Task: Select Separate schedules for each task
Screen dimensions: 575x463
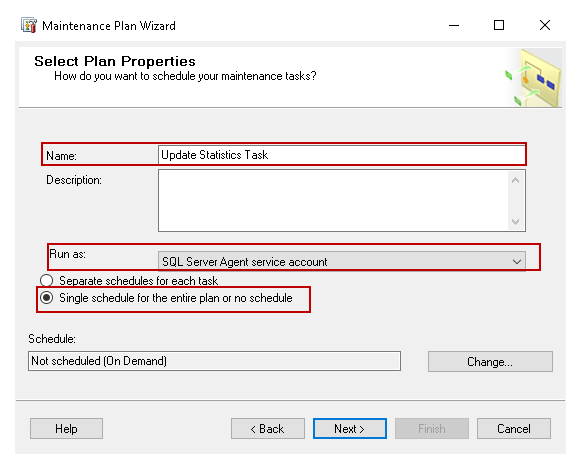Action: (47, 280)
